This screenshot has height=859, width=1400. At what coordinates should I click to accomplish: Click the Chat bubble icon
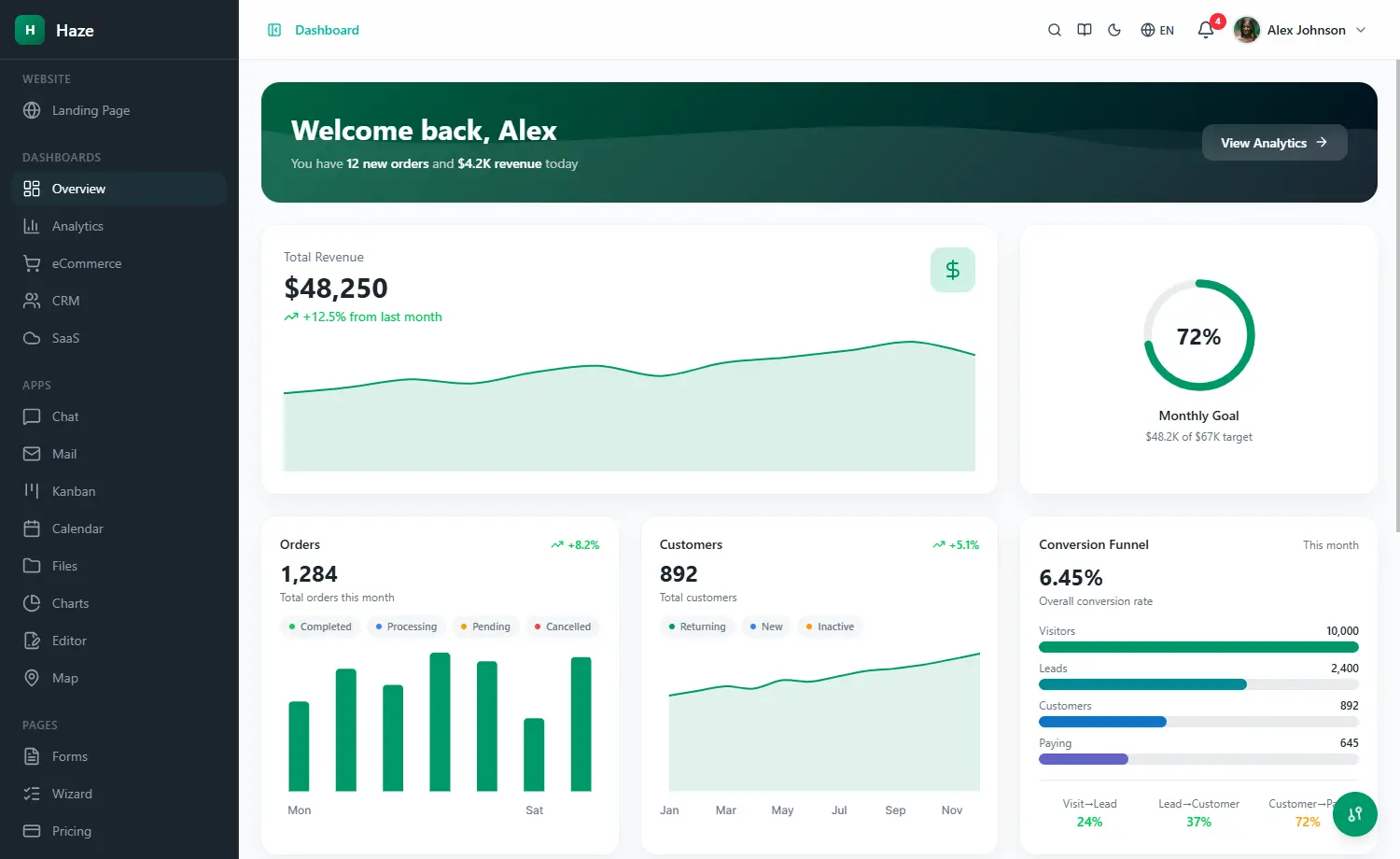click(32, 416)
